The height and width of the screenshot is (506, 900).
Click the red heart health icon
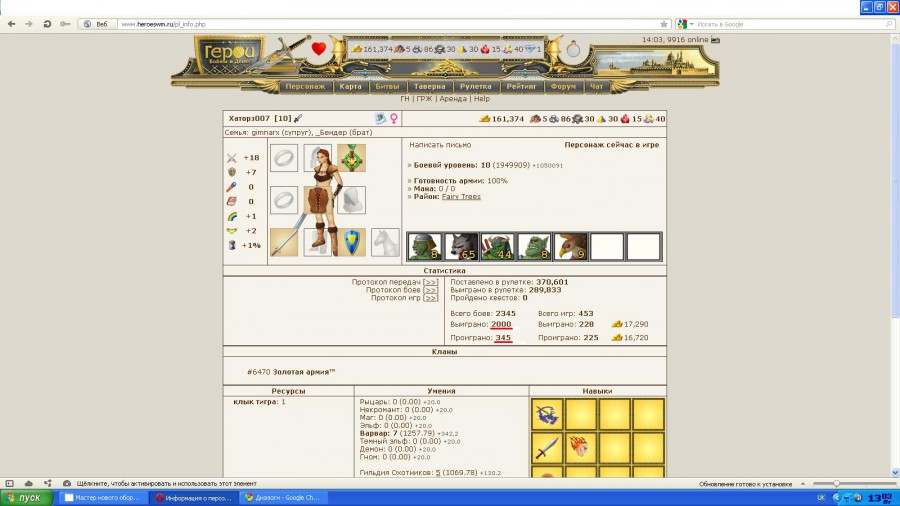tap(319, 49)
